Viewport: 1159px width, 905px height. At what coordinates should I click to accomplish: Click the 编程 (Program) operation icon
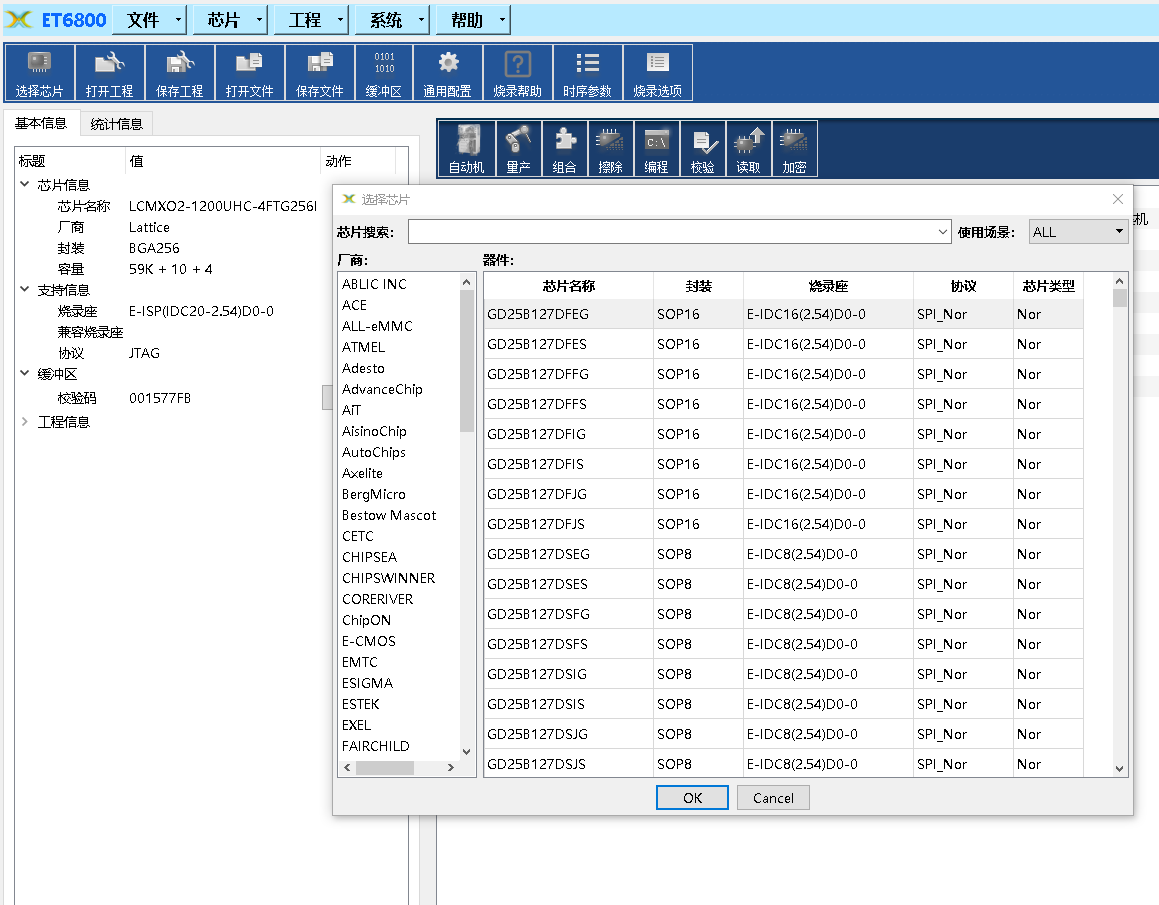point(656,149)
